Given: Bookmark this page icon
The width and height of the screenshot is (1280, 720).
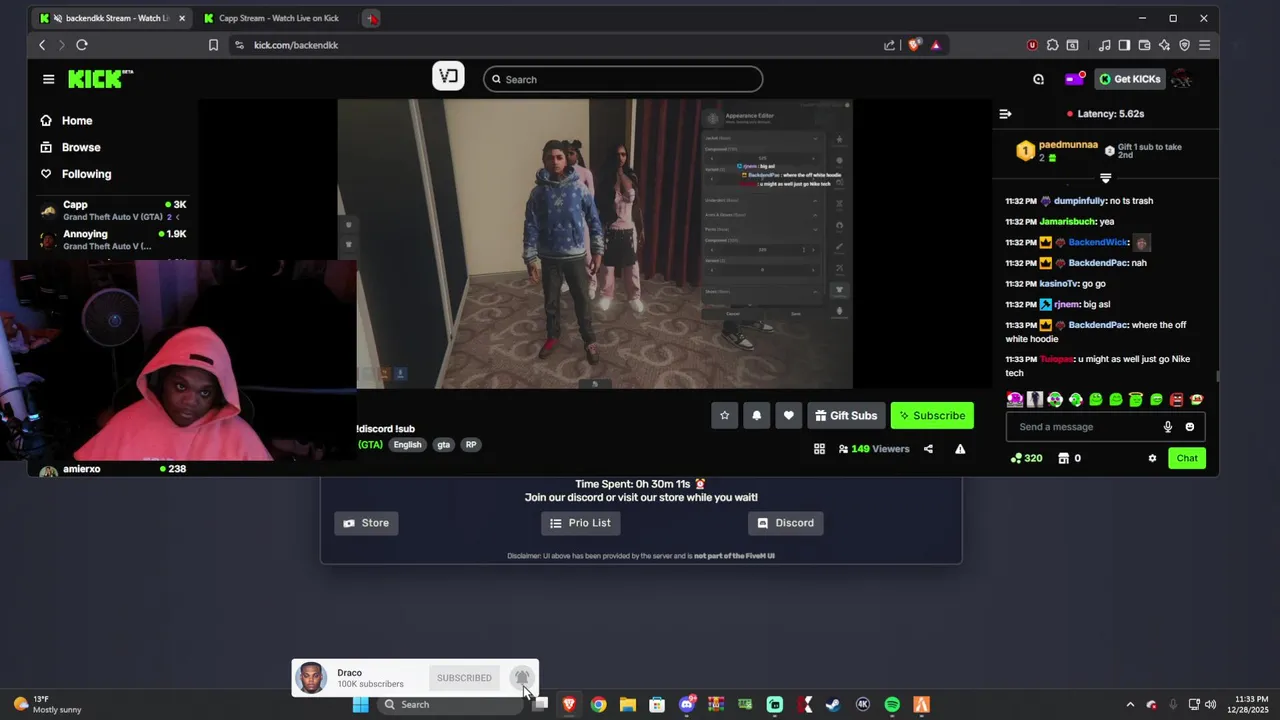Looking at the screenshot, I should pos(213,45).
